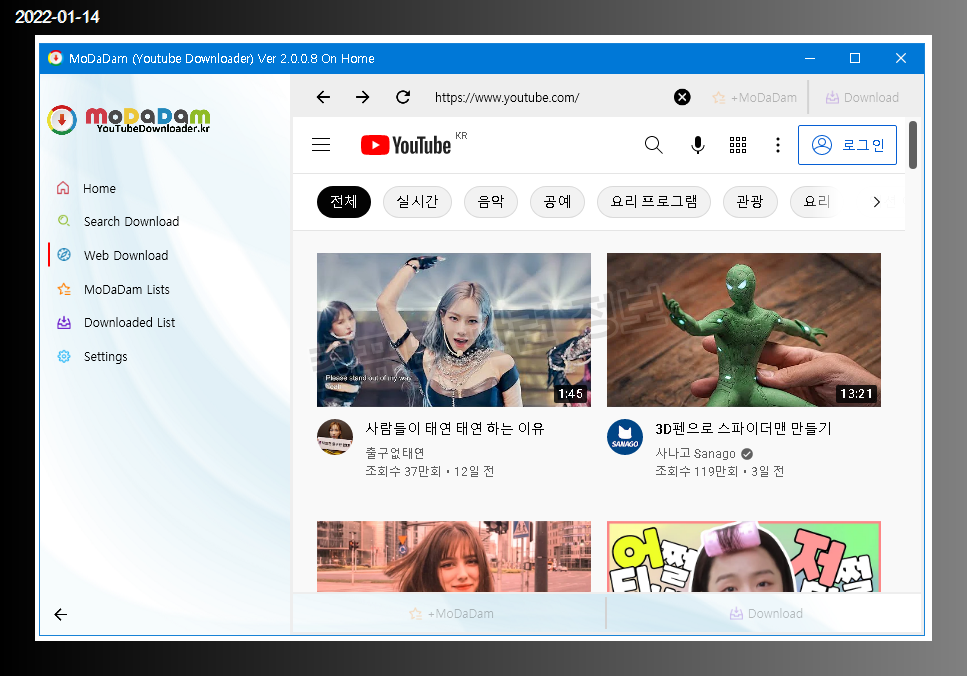
Task: Open YouTube settings three-dot menu
Action: 778,145
